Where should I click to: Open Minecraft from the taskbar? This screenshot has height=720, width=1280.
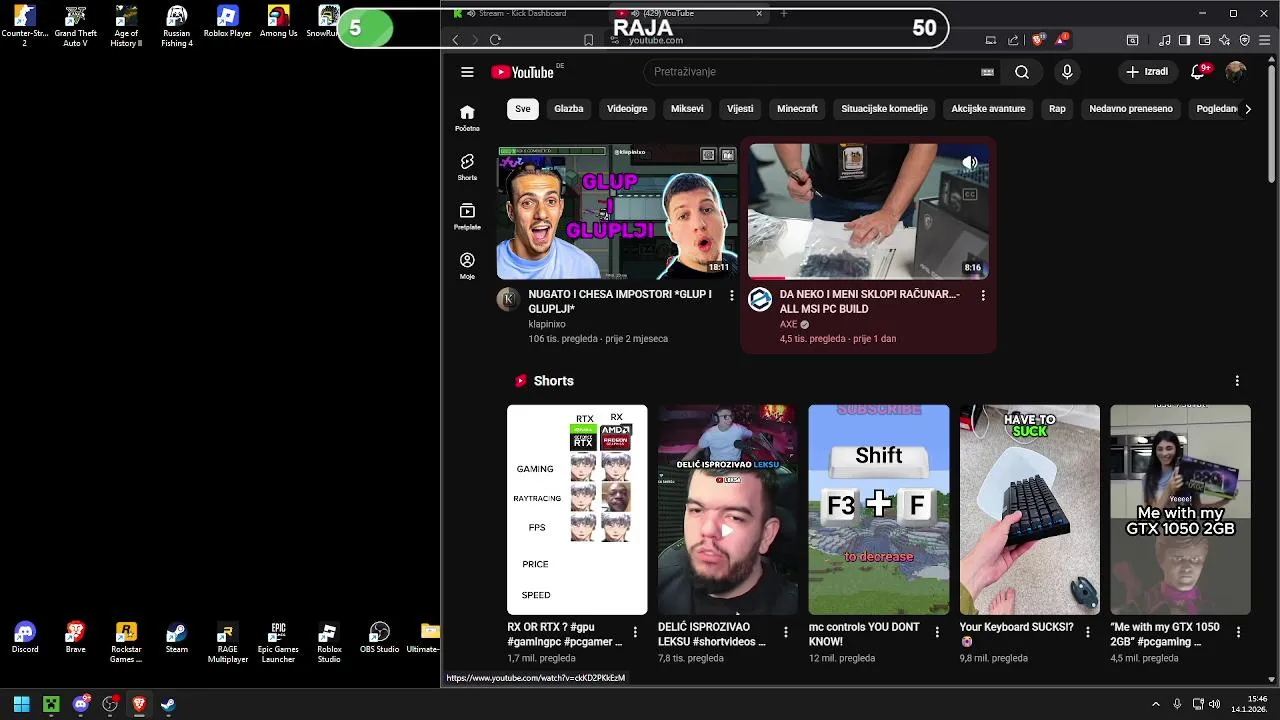(x=51, y=704)
